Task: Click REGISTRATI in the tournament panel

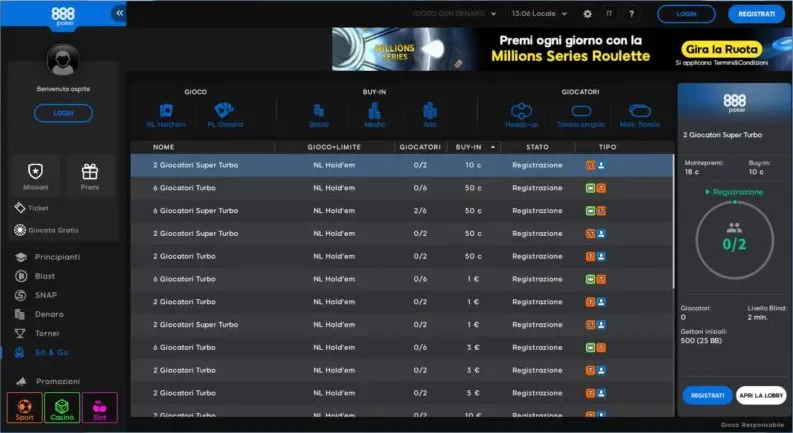Action: pos(707,396)
